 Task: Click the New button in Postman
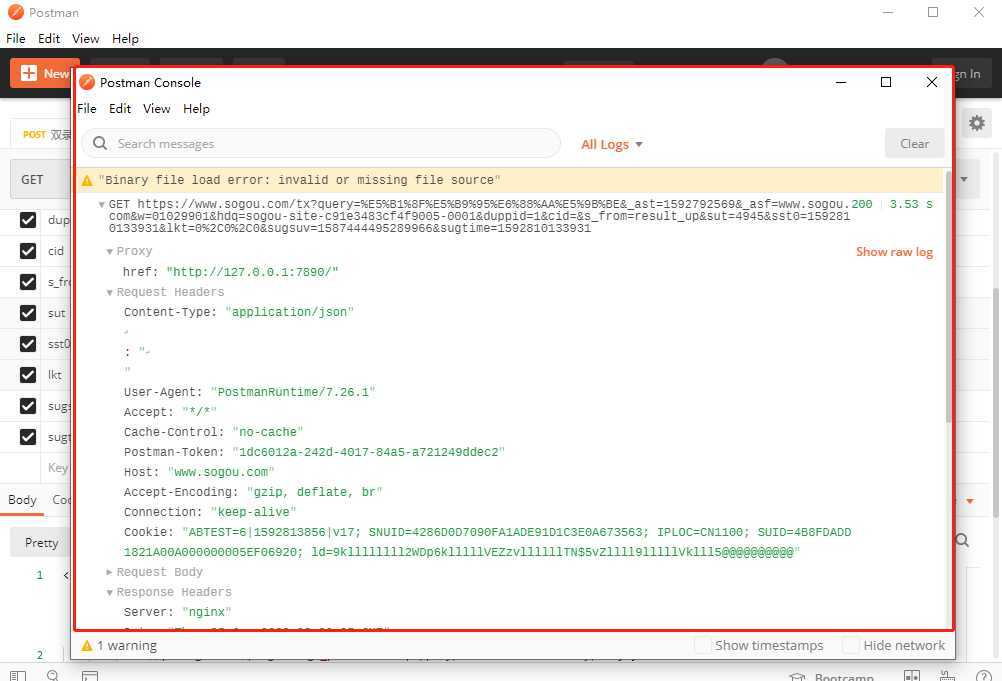43,73
